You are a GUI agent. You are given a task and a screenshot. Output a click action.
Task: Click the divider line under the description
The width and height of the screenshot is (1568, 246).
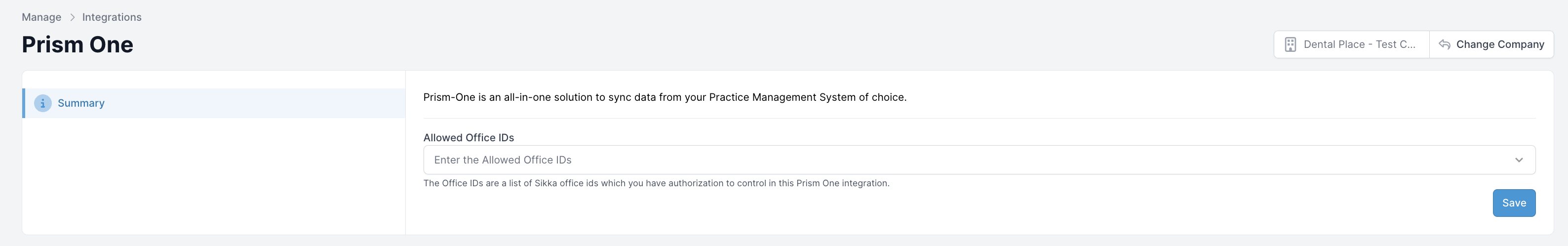click(x=979, y=118)
